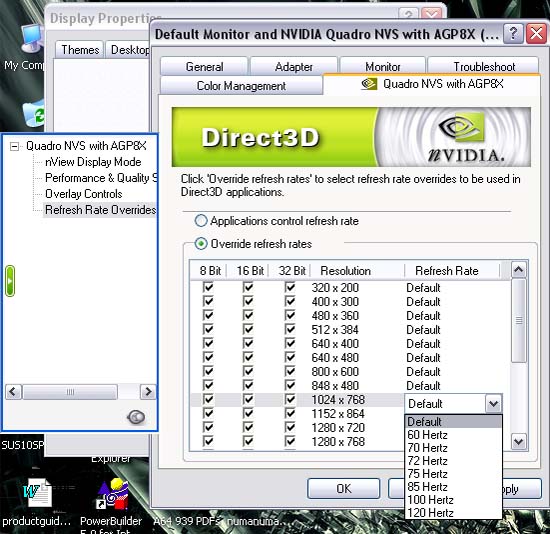Toggle 32 Bit checkbox for 1024 x 768
The image size is (550, 534).
point(290,400)
